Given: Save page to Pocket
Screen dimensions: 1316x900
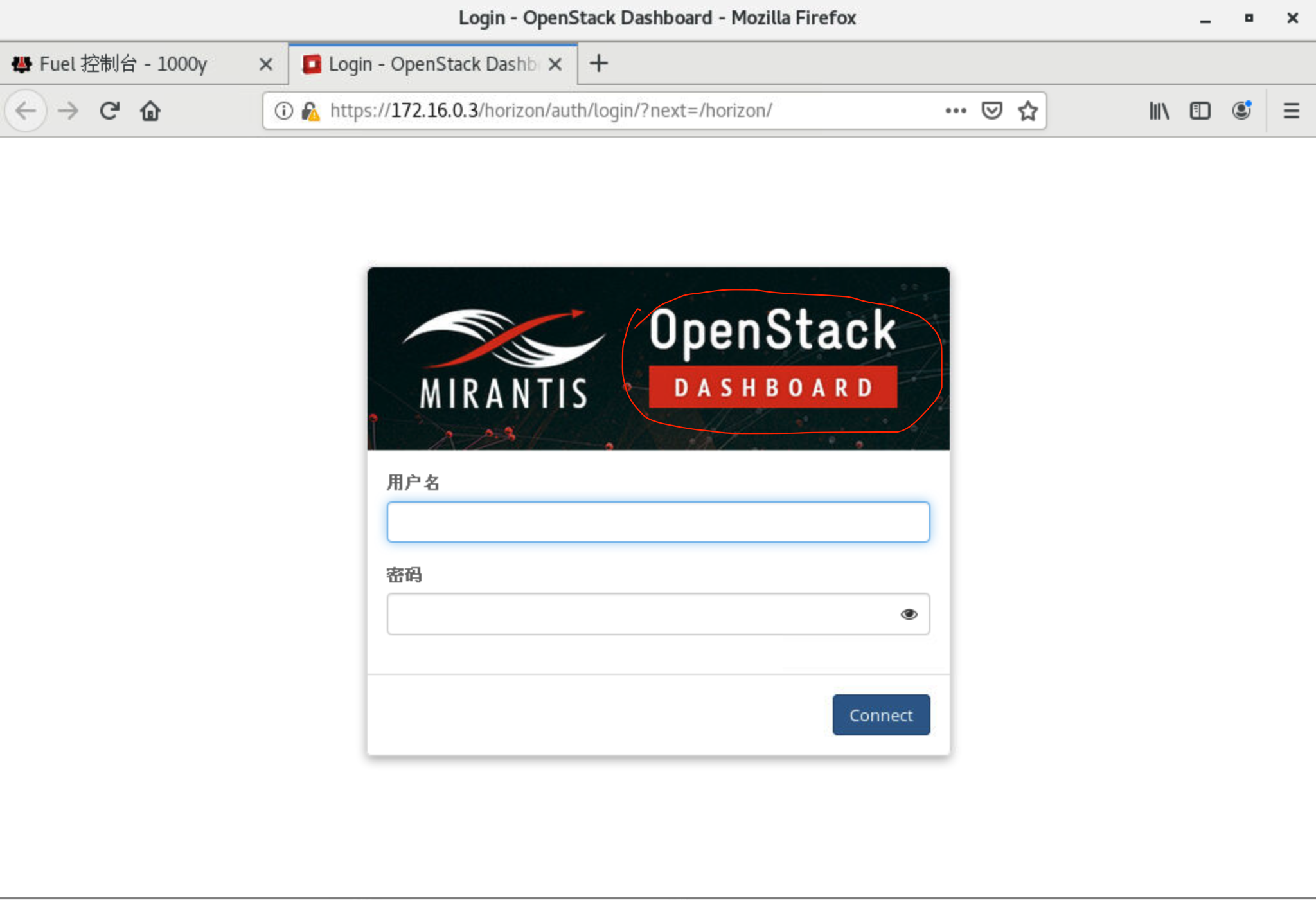Looking at the screenshot, I should tap(991, 111).
